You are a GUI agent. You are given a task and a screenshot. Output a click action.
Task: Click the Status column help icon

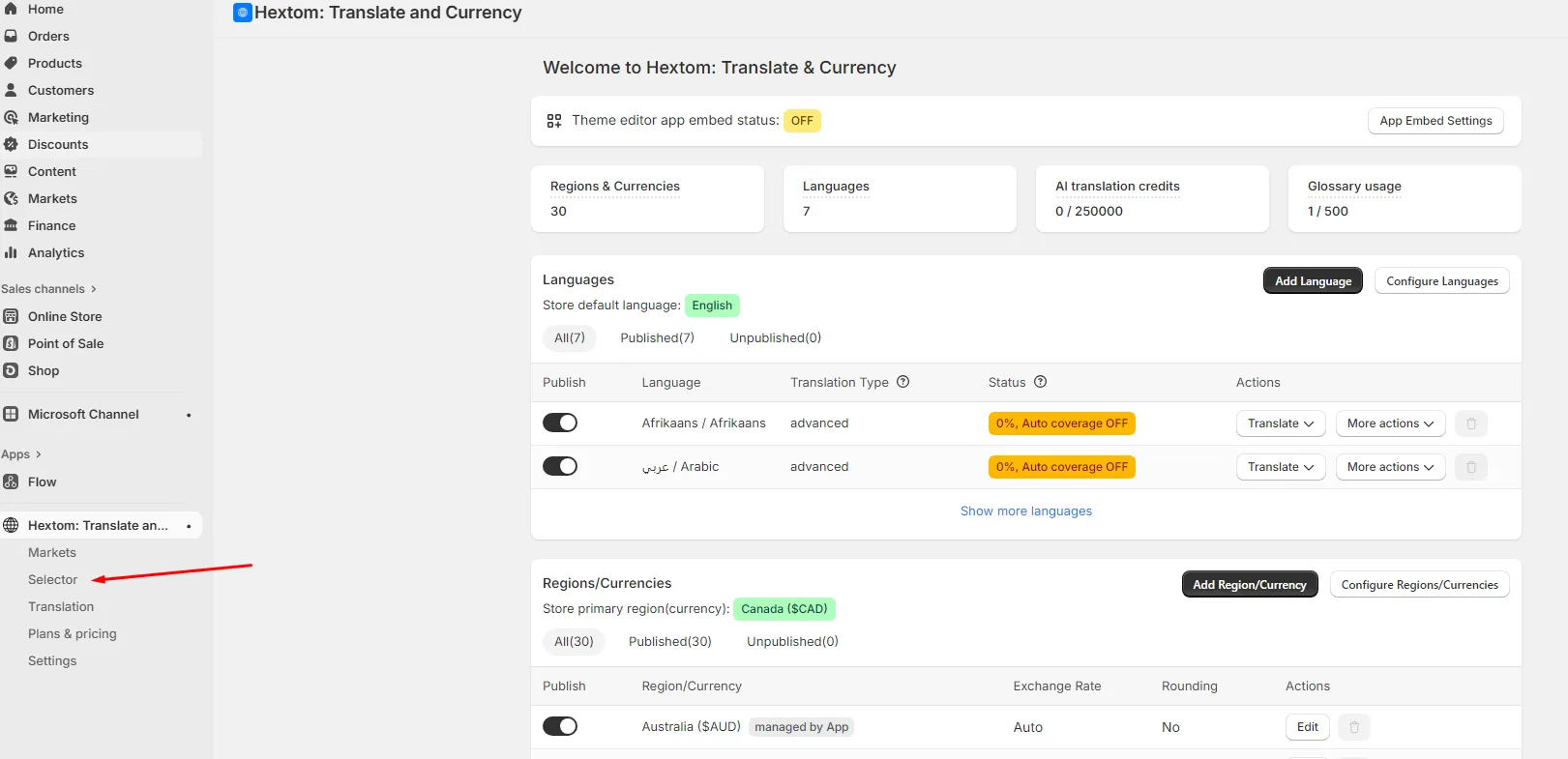pyautogui.click(x=1040, y=382)
